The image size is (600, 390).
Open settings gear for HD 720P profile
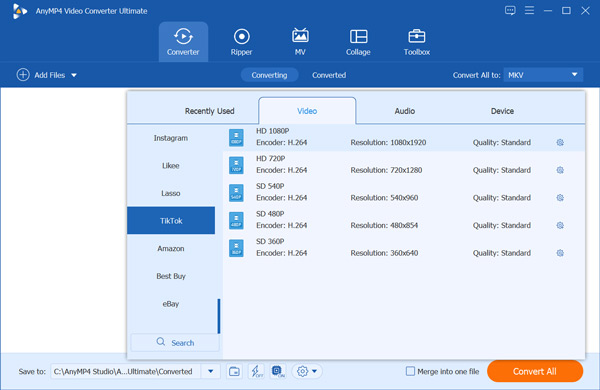(x=560, y=170)
